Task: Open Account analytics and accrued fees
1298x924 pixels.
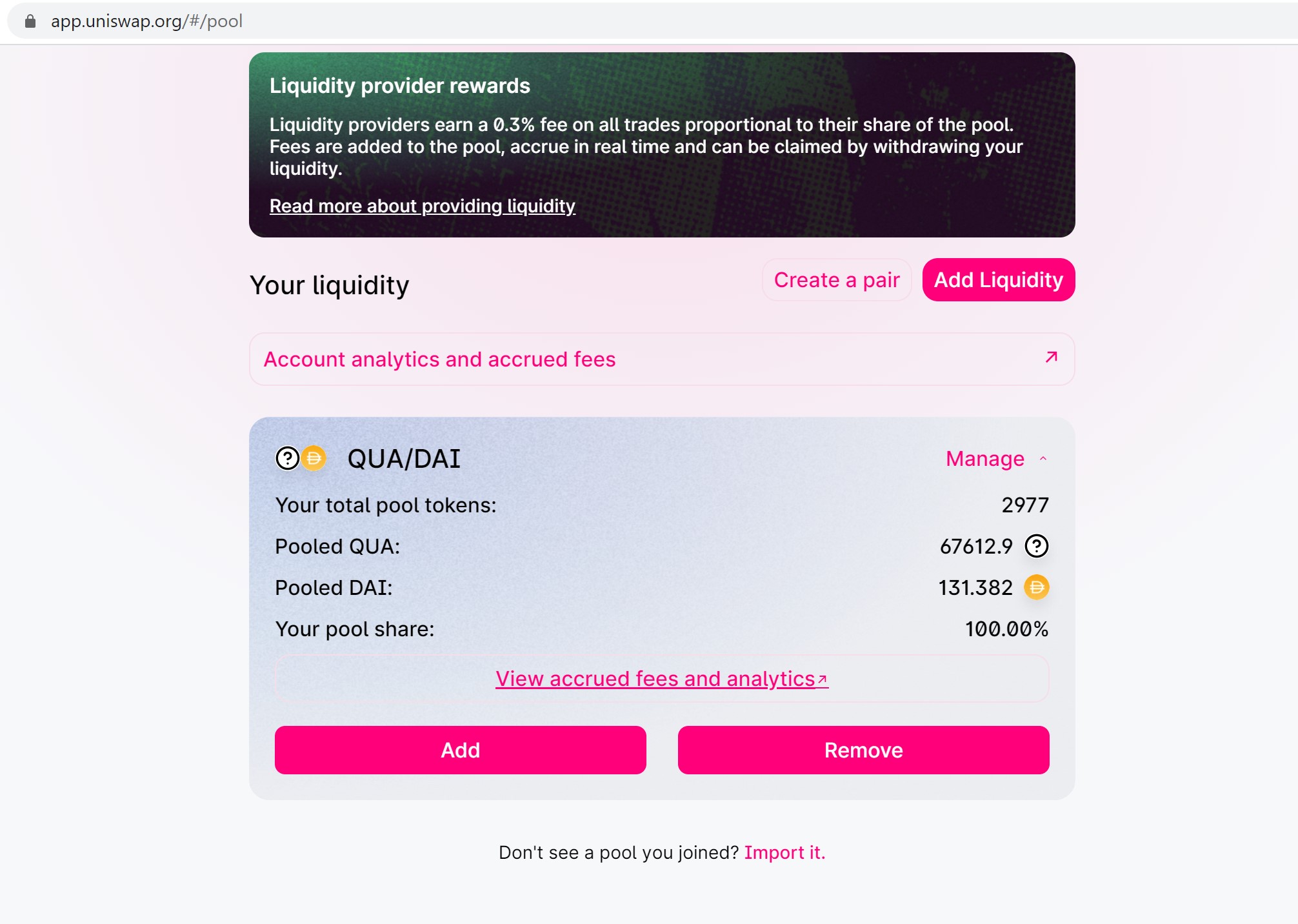Action: [439, 359]
